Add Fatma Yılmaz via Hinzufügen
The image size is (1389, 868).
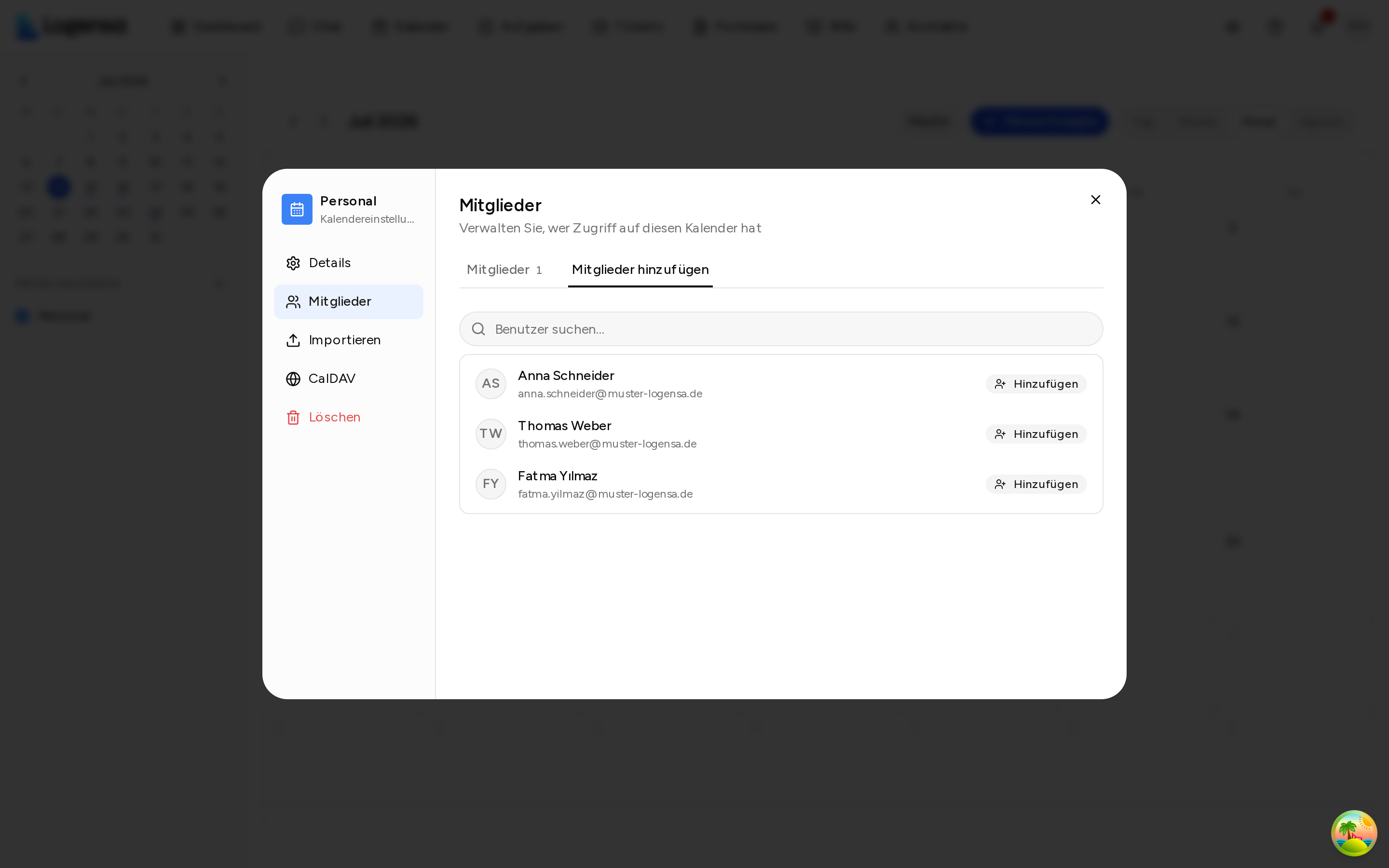click(x=1036, y=484)
